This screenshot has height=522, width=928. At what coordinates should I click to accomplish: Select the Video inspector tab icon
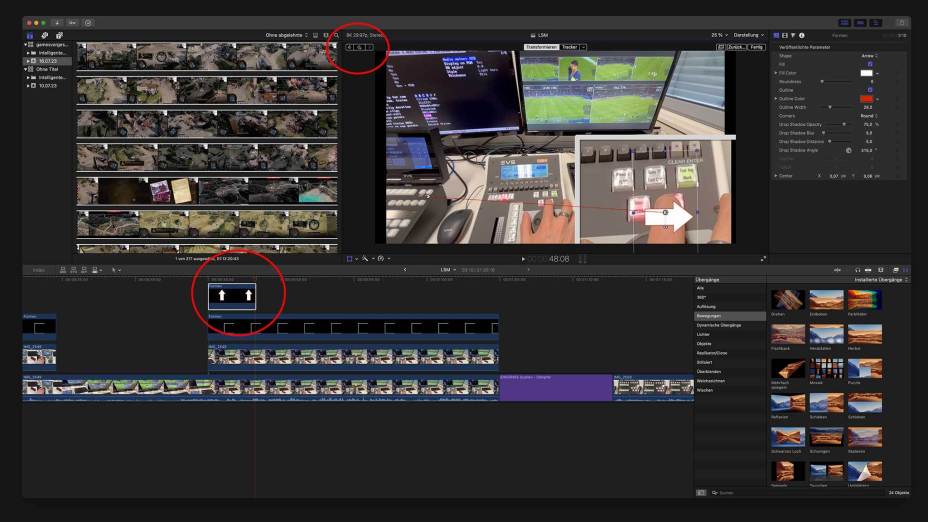click(785, 36)
